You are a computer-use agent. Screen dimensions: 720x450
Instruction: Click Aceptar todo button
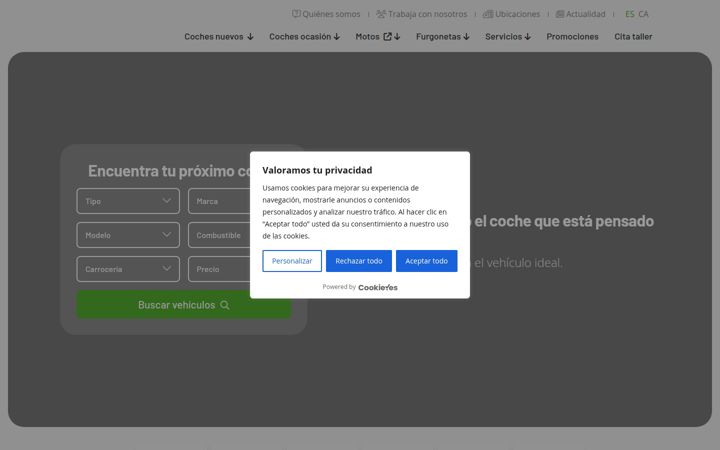[427, 261]
